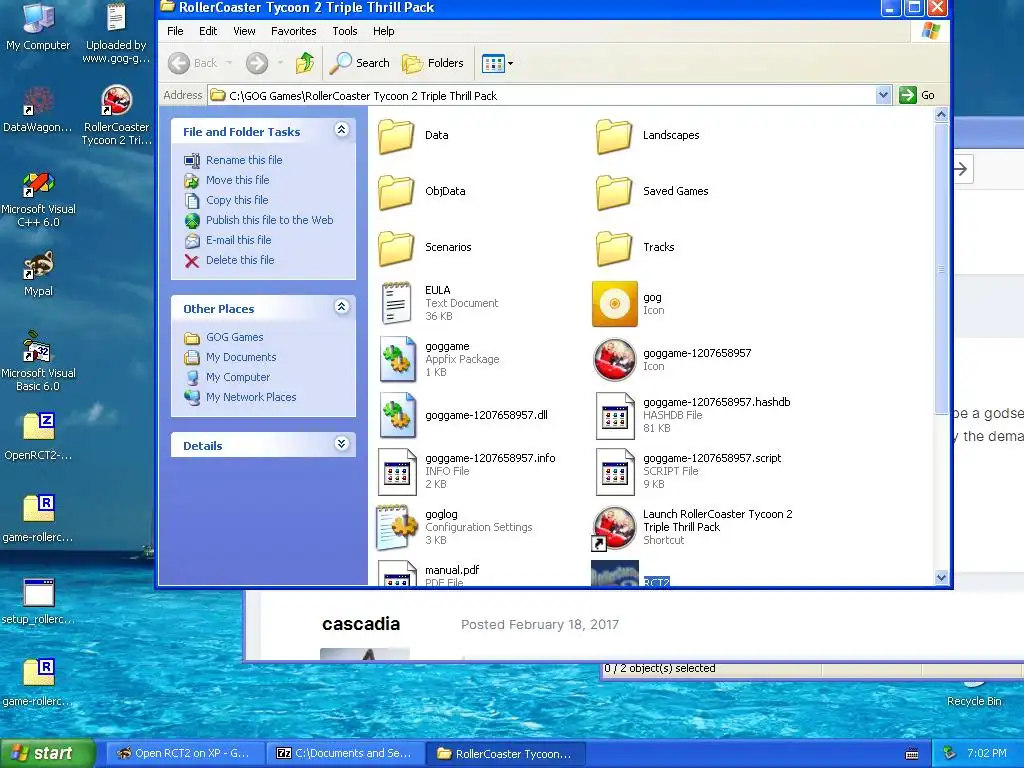Open the Tools menu
The image size is (1024, 768).
[x=344, y=31]
